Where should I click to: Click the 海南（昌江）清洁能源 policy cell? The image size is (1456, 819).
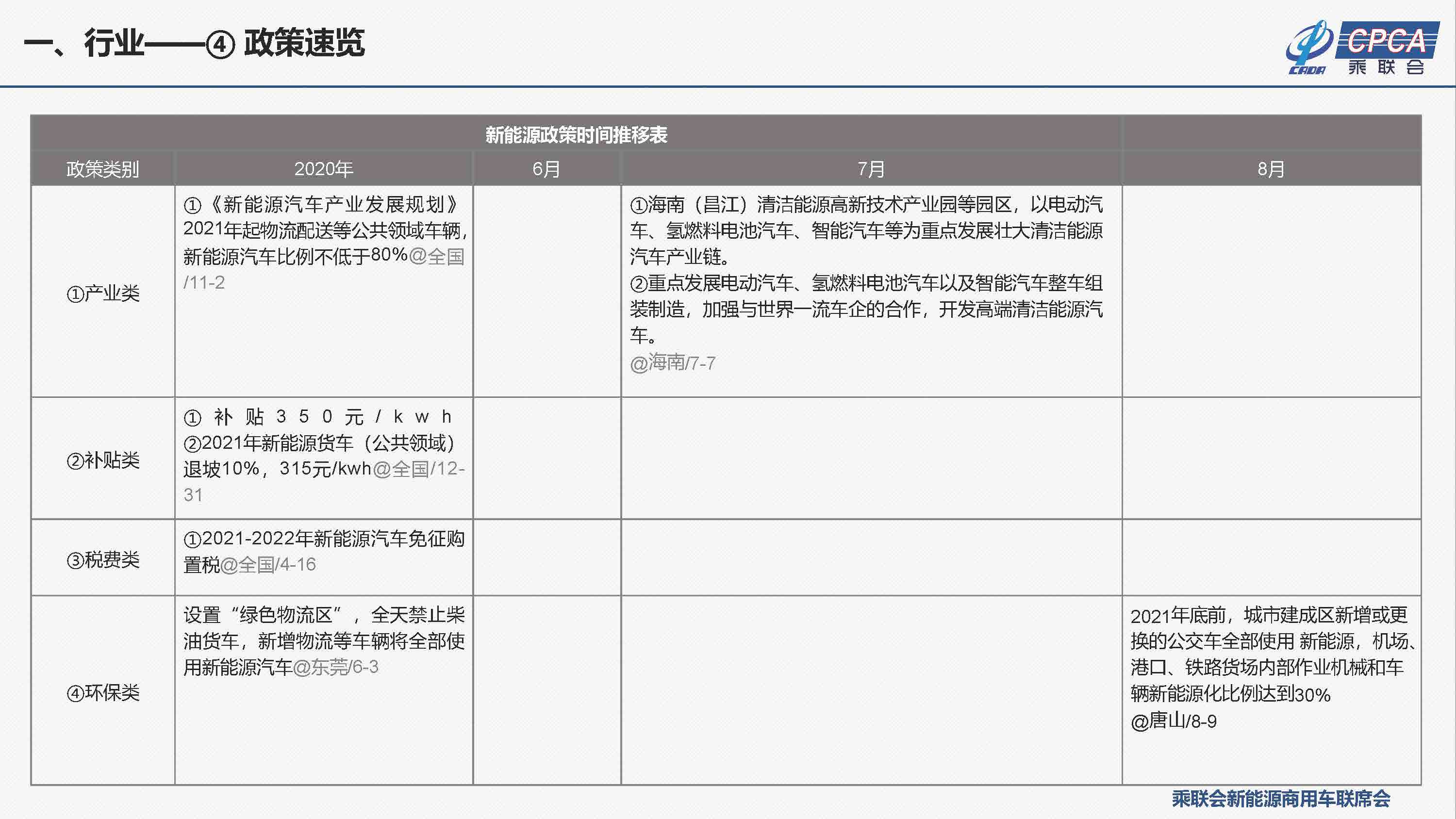[871, 291]
